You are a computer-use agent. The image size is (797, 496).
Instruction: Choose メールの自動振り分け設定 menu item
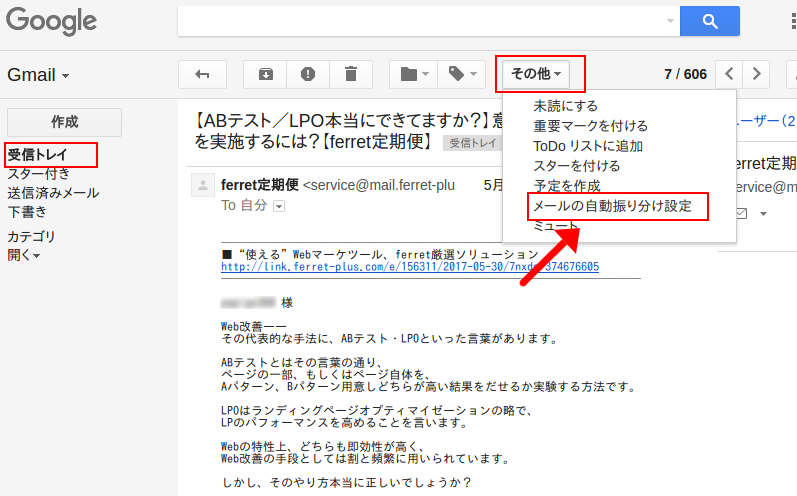pos(612,206)
